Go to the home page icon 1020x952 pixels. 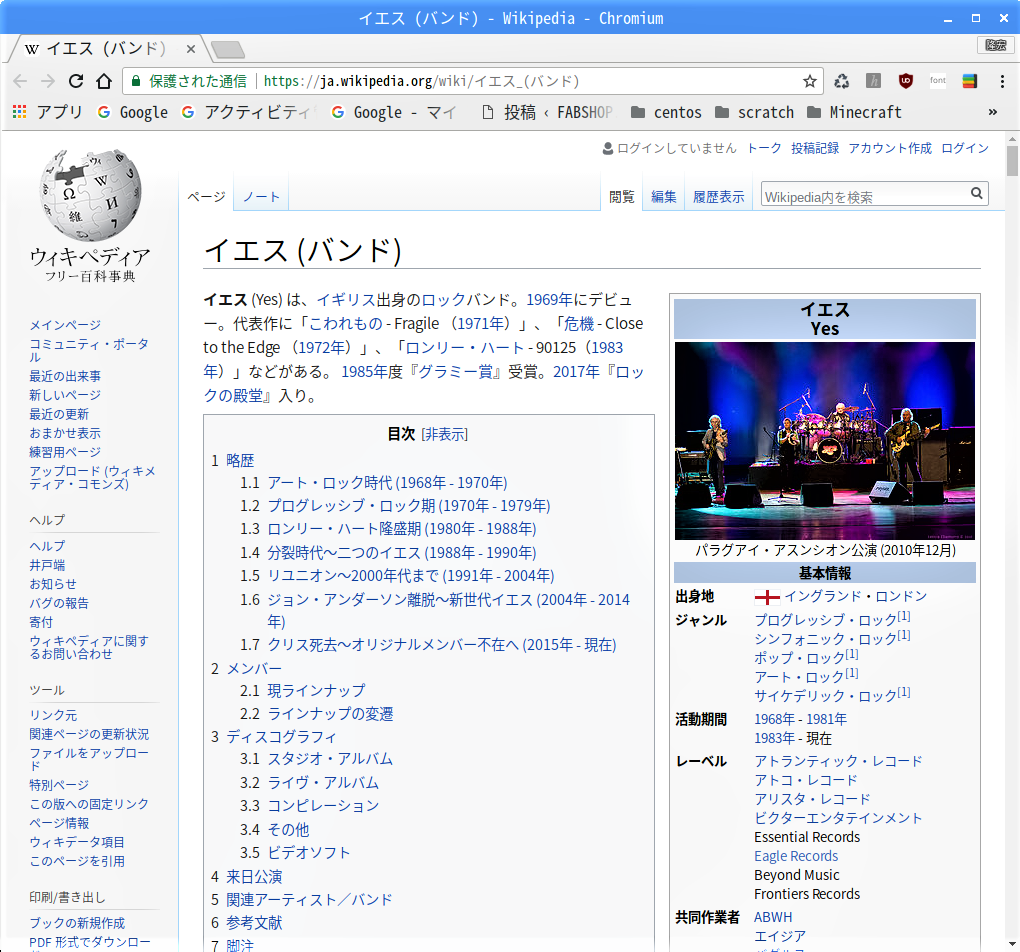pos(104,81)
